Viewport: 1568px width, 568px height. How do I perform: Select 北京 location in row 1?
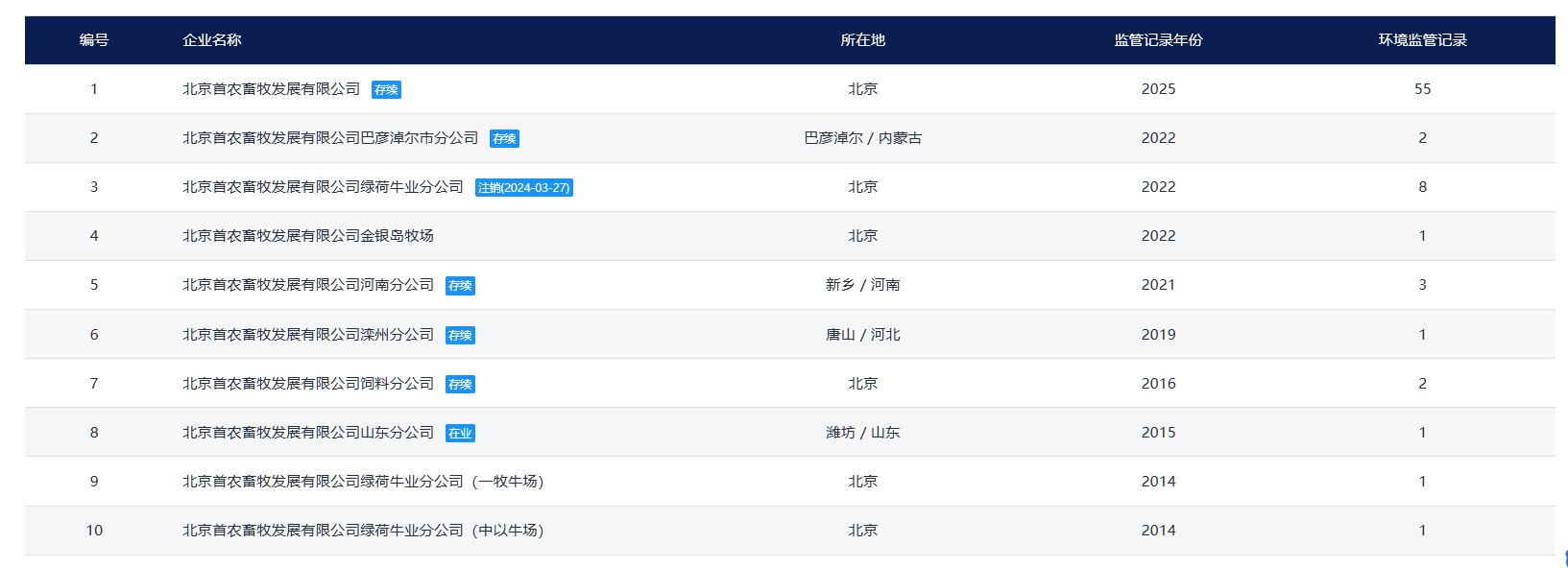pyautogui.click(x=862, y=89)
